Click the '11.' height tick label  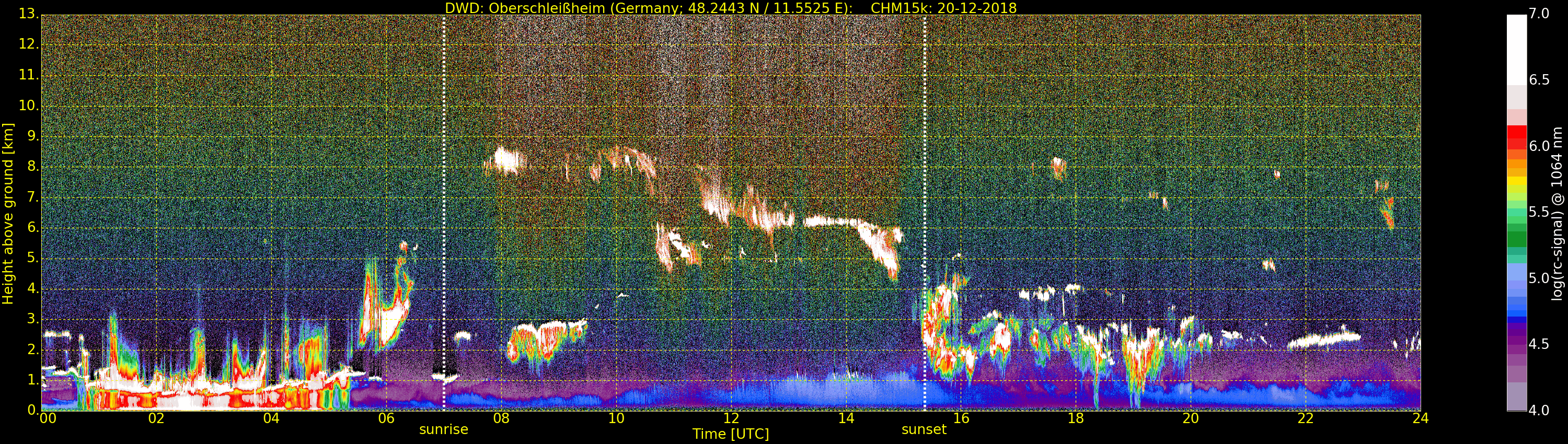[x=28, y=75]
